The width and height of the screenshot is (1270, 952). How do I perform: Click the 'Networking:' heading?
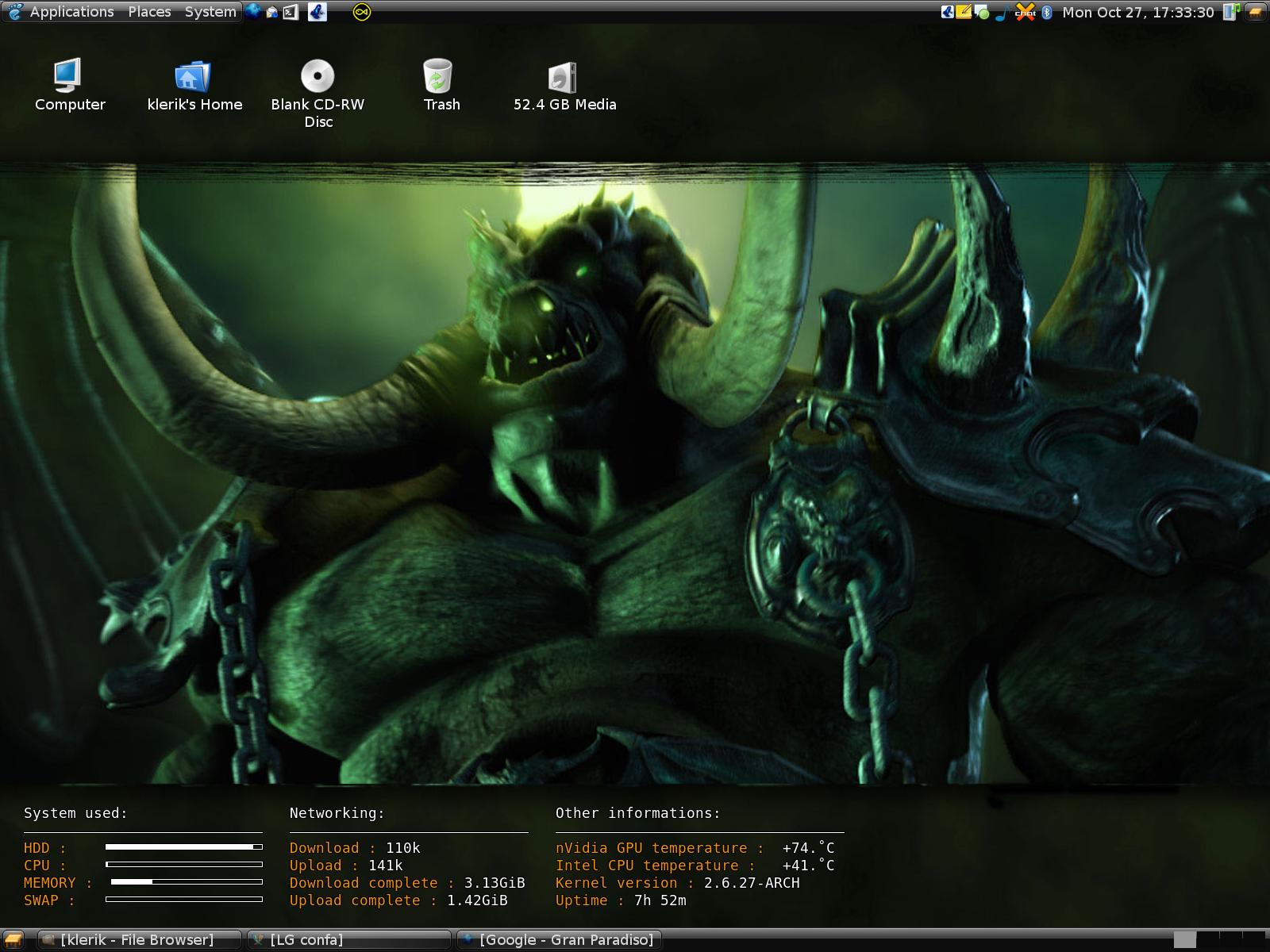coord(337,813)
